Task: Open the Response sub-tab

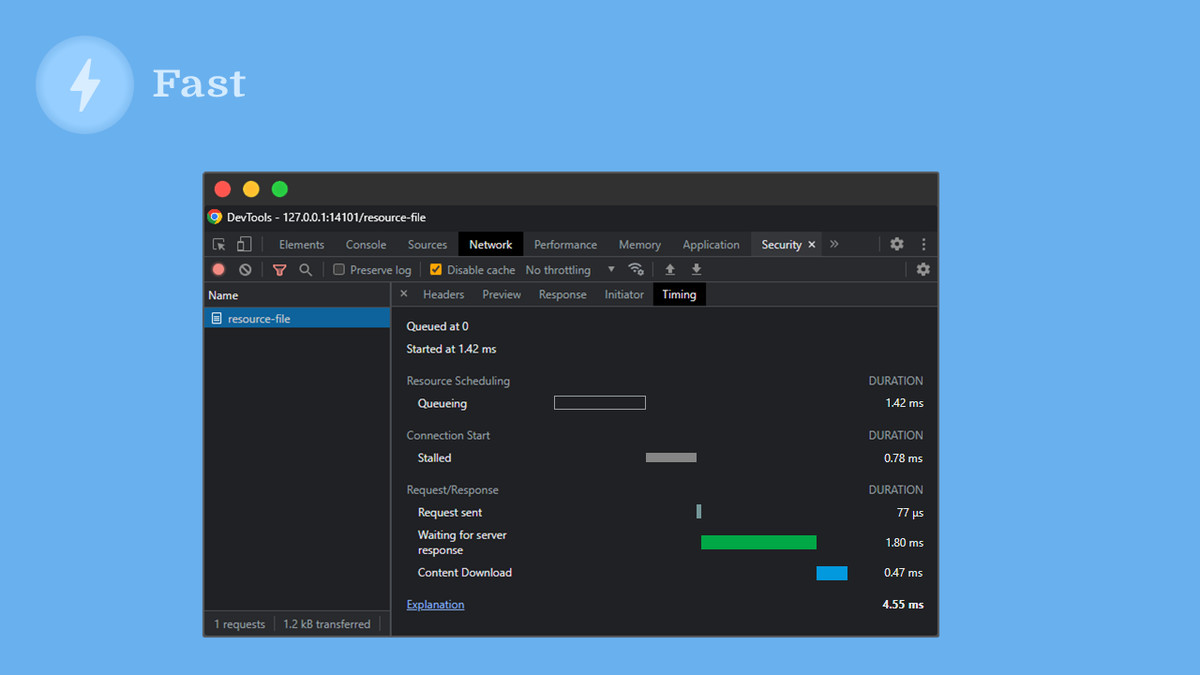Action: tap(563, 294)
